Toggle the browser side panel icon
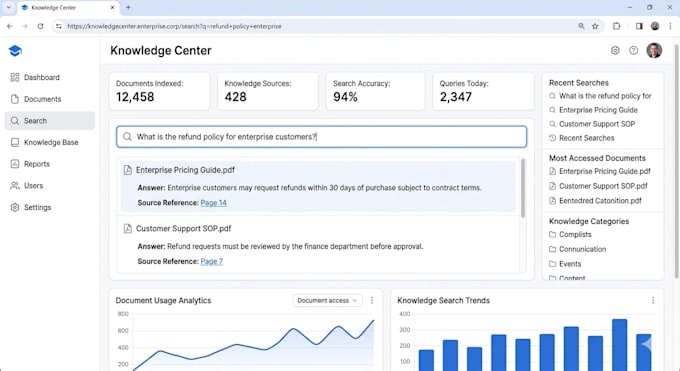 [639, 26]
